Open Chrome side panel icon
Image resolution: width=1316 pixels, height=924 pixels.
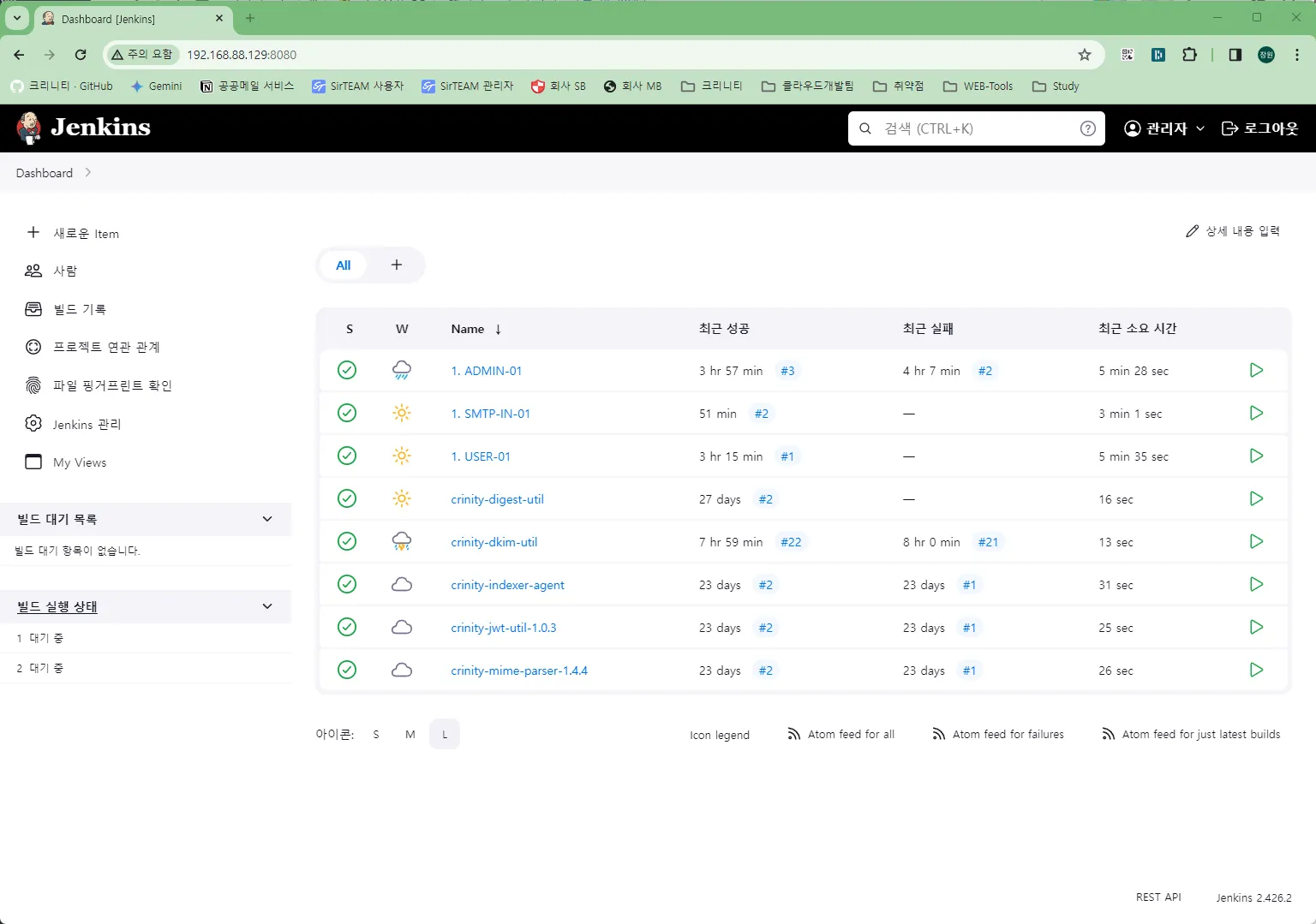[1235, 55]
